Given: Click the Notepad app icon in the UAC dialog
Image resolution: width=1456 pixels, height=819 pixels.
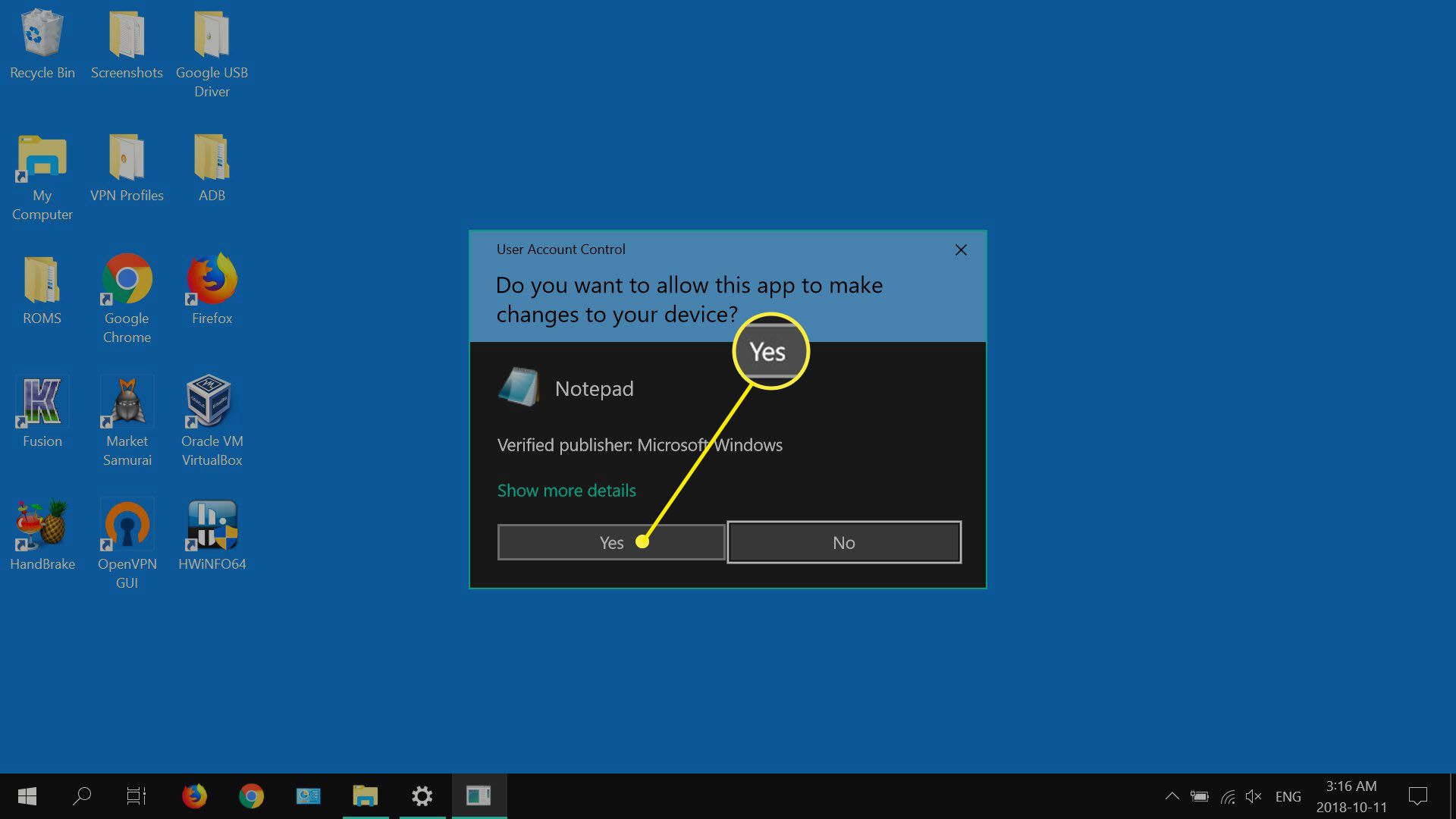Looking at the screenshot, I should click(x=519, y=388).
